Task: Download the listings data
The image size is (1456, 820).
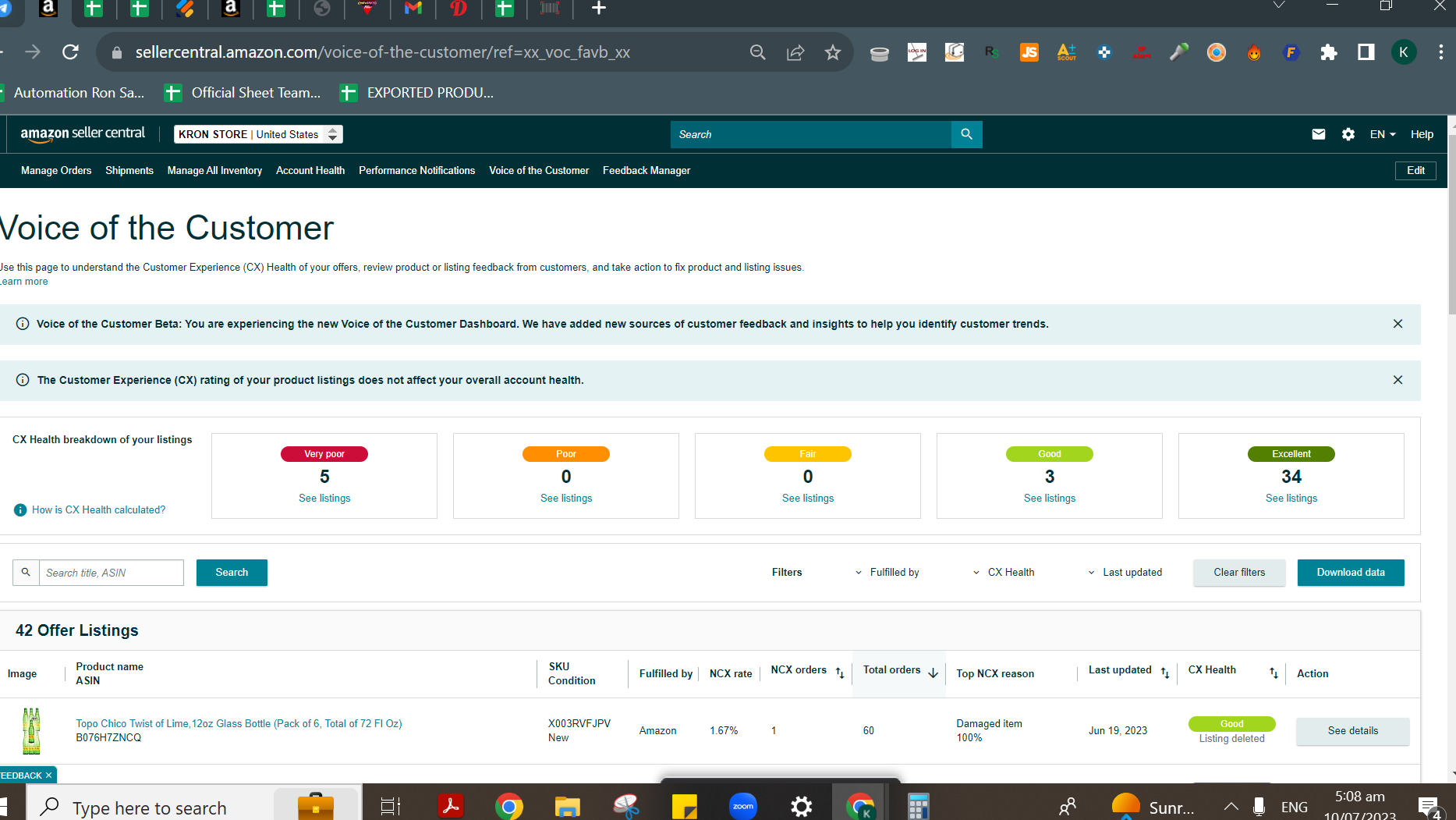Action: click(1351, 573)
